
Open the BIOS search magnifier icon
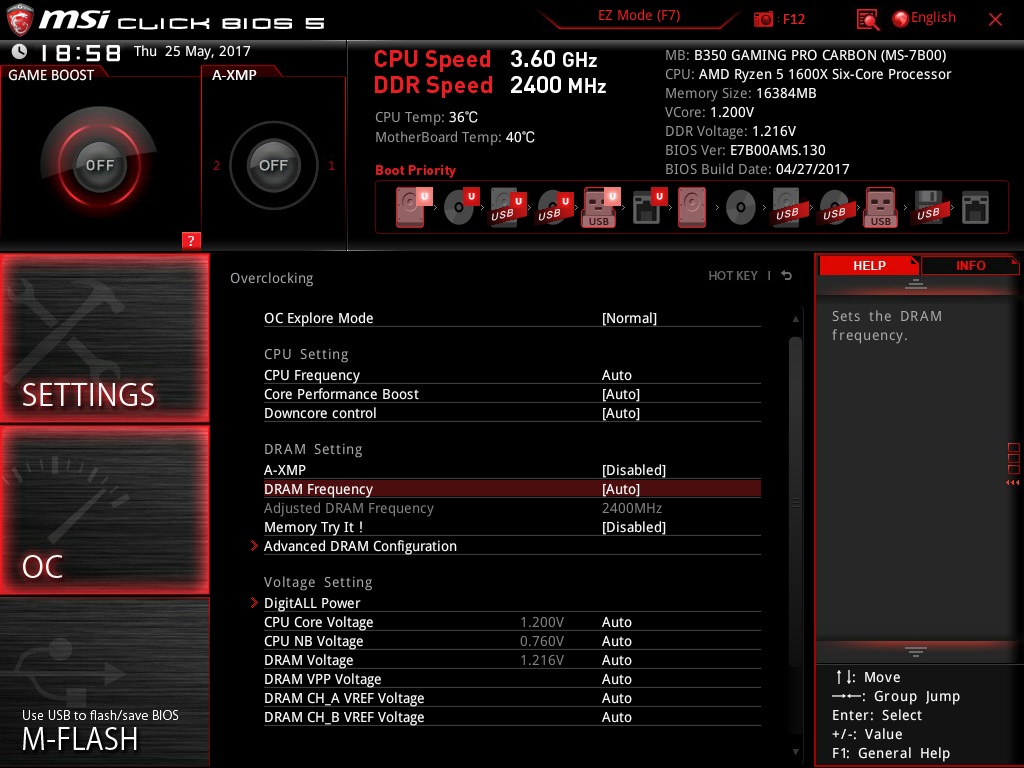(x=868, y=20)
